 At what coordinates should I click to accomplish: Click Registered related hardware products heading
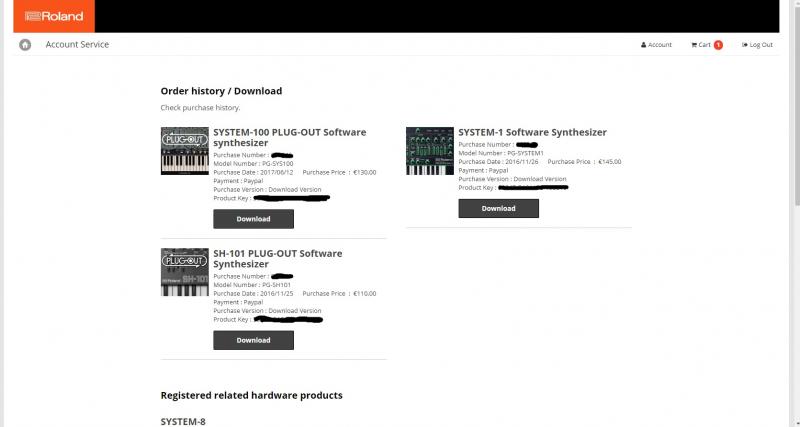tap(252, 395)
